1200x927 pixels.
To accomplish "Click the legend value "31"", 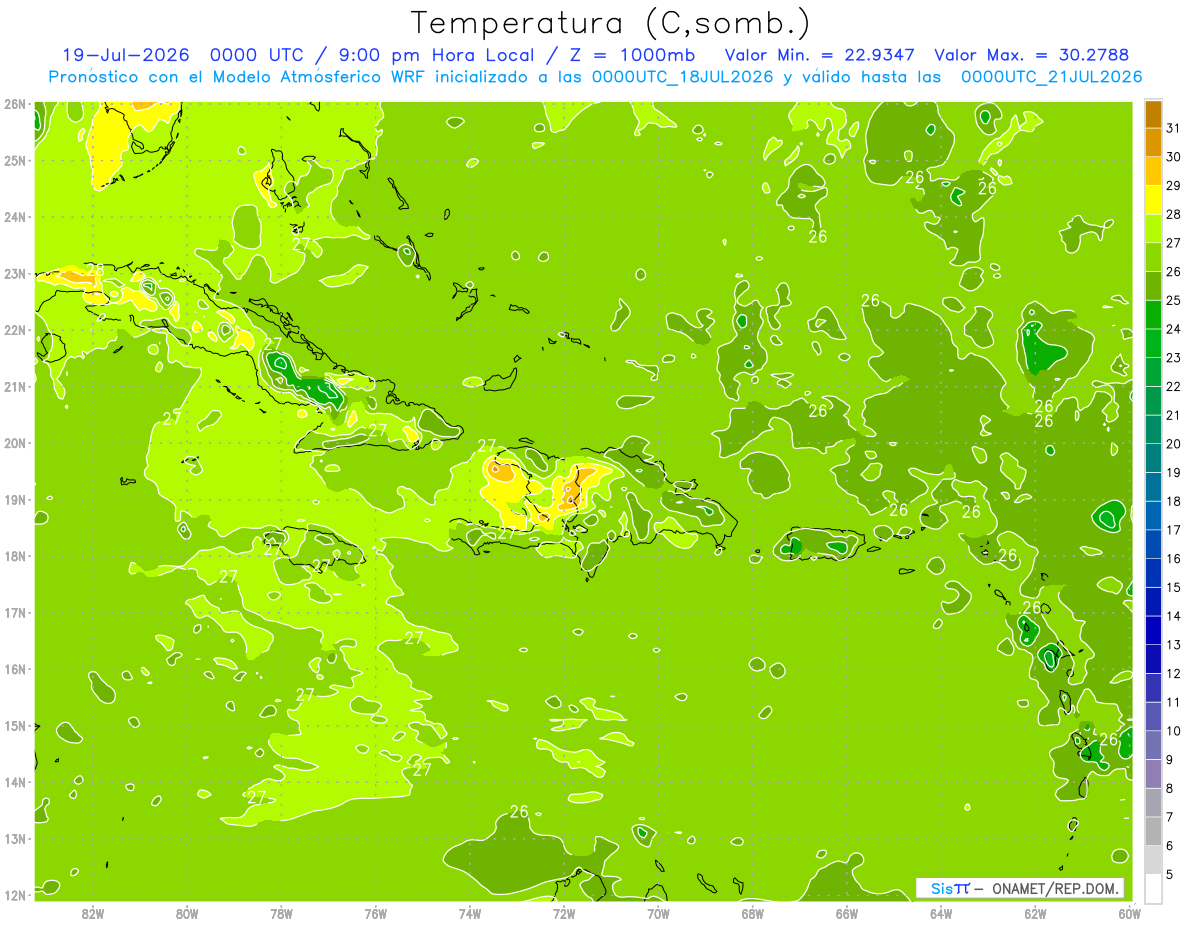I will tap(1174, 128).
